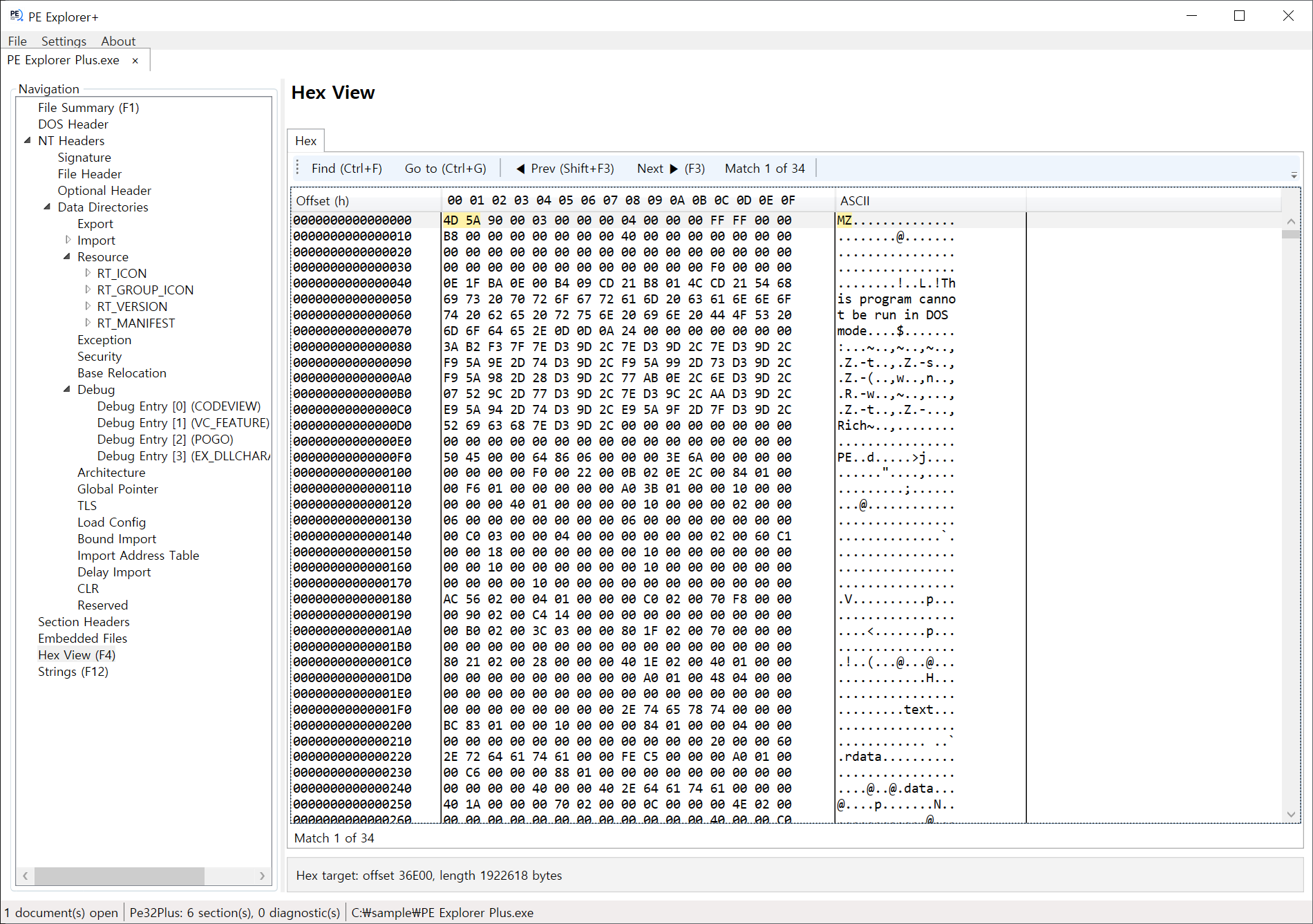Expand the RT_MANIFEST node
This screenshot has height=924, width=1313.
coord(88,323)
